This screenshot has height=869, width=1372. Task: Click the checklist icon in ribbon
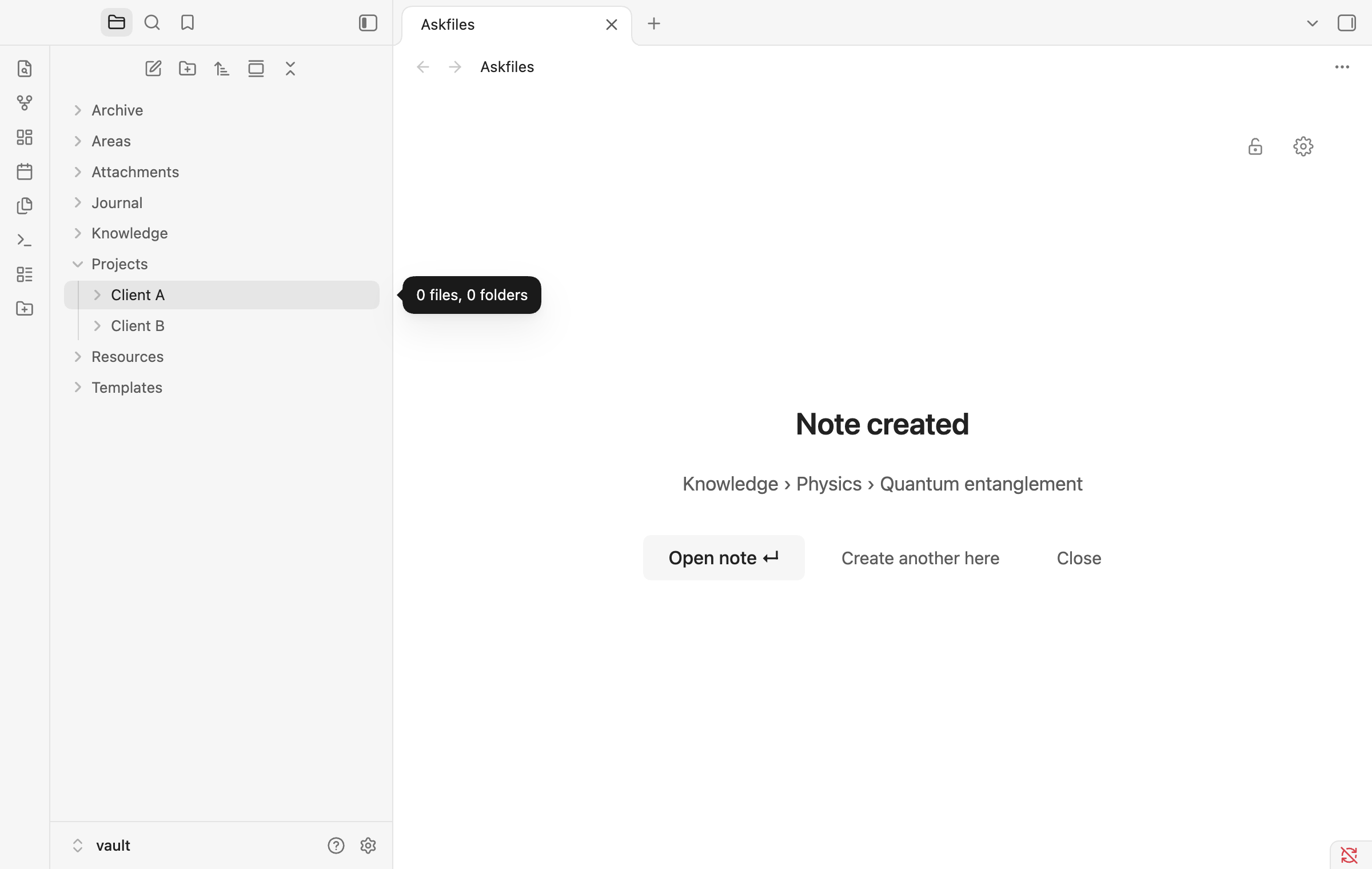25,274
